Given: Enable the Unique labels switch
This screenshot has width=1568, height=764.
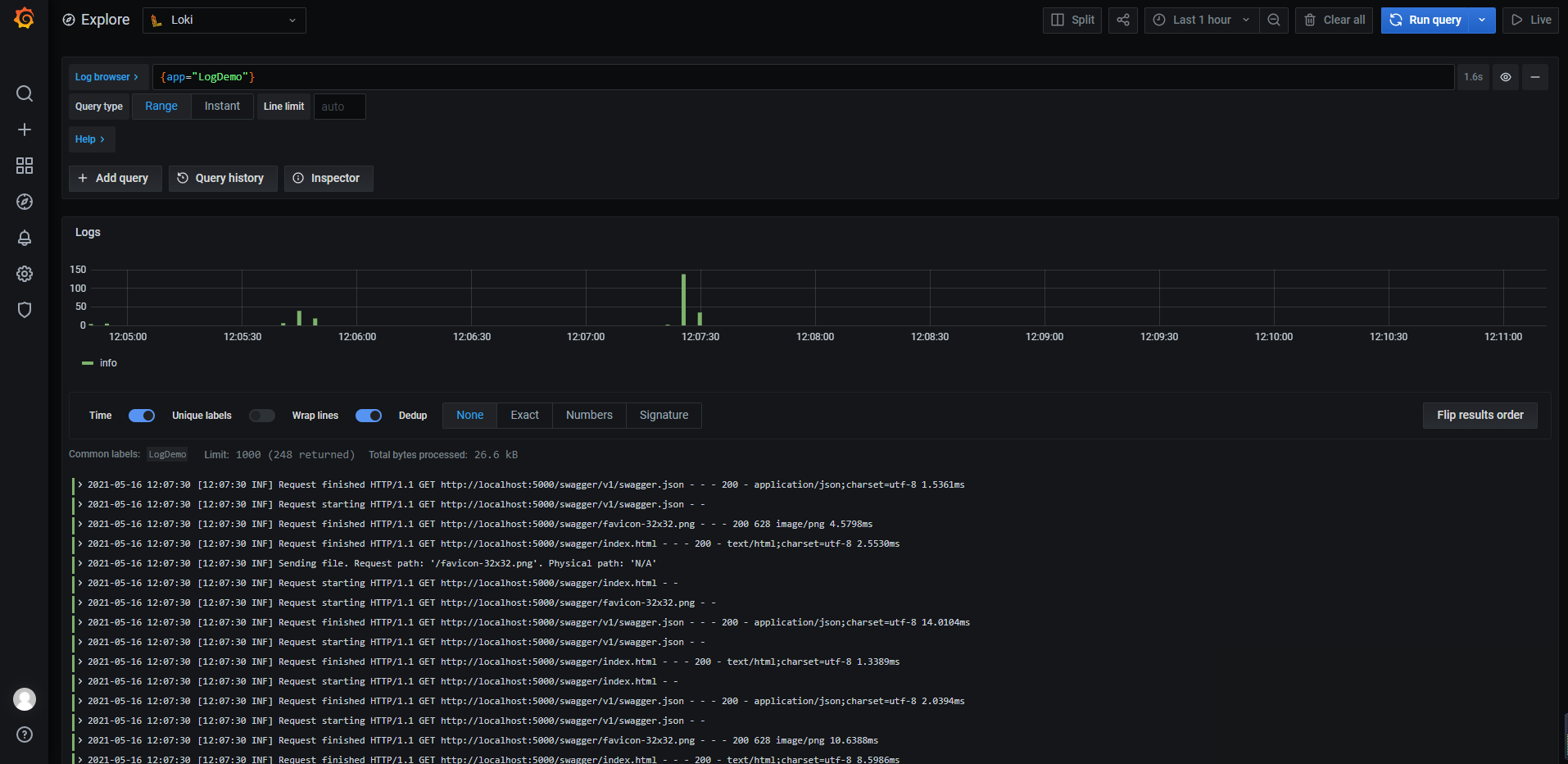Looking at the screenshot, I should (x=262, y=416).
